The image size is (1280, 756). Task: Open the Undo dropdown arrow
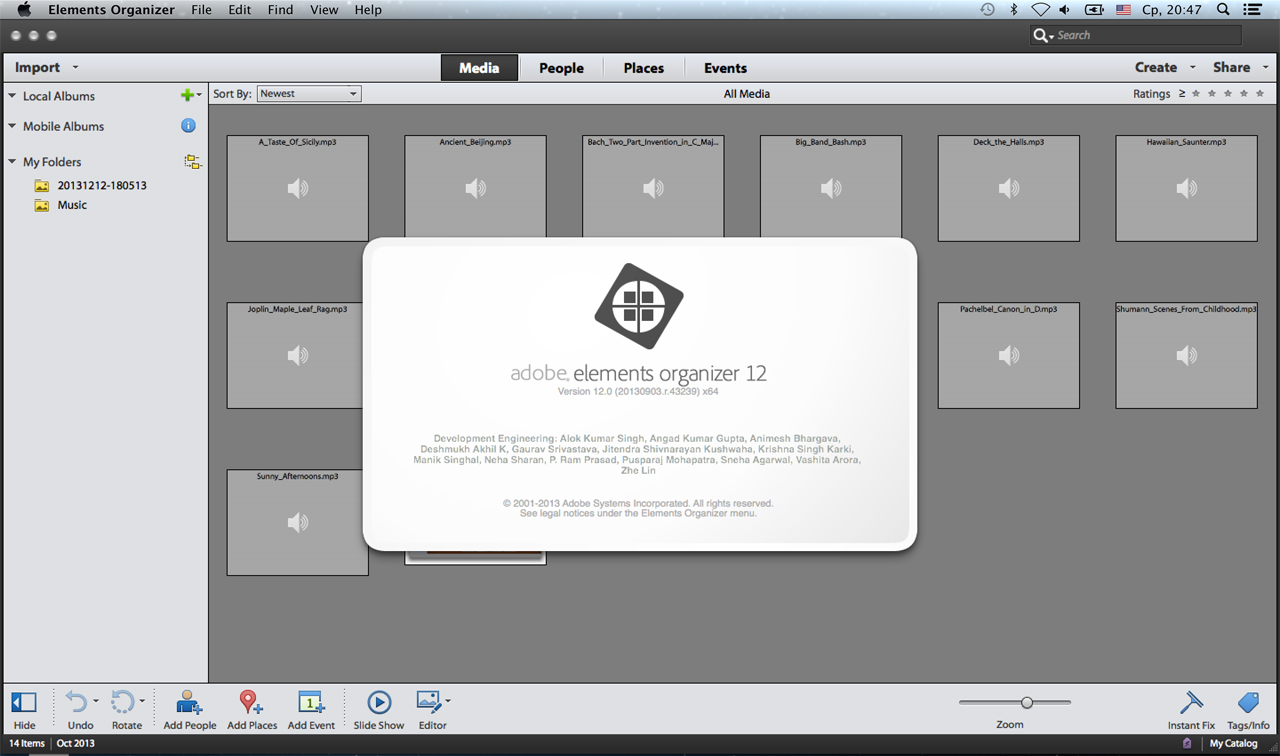coord(96,701)
